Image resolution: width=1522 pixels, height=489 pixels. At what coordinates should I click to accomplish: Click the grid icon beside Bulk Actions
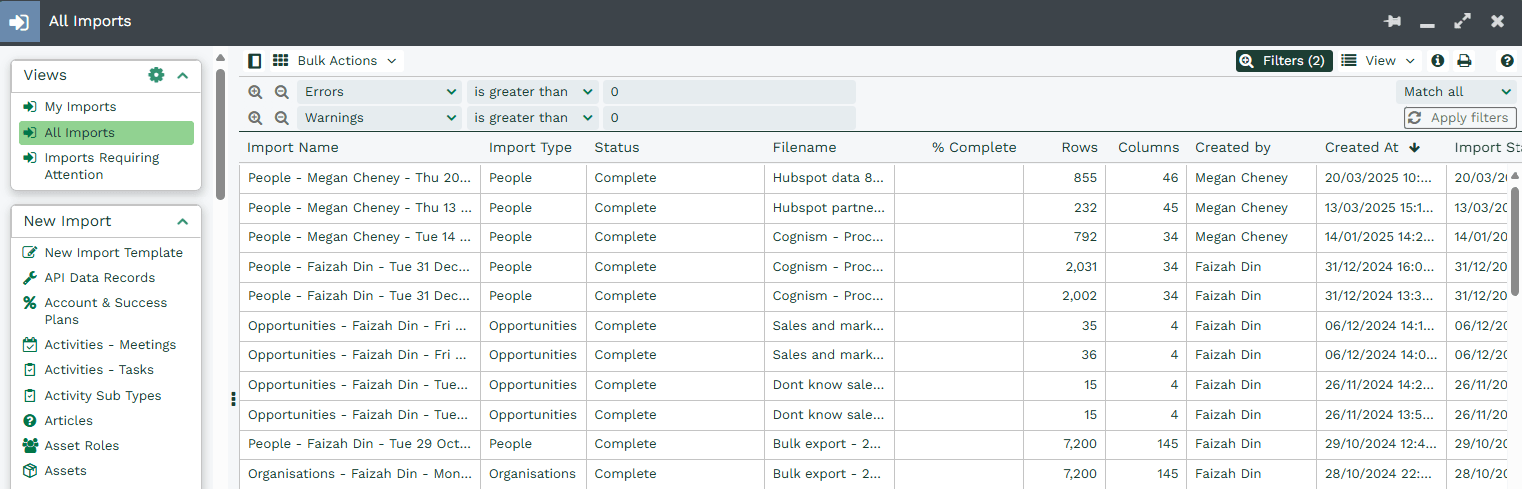(280, 61)
